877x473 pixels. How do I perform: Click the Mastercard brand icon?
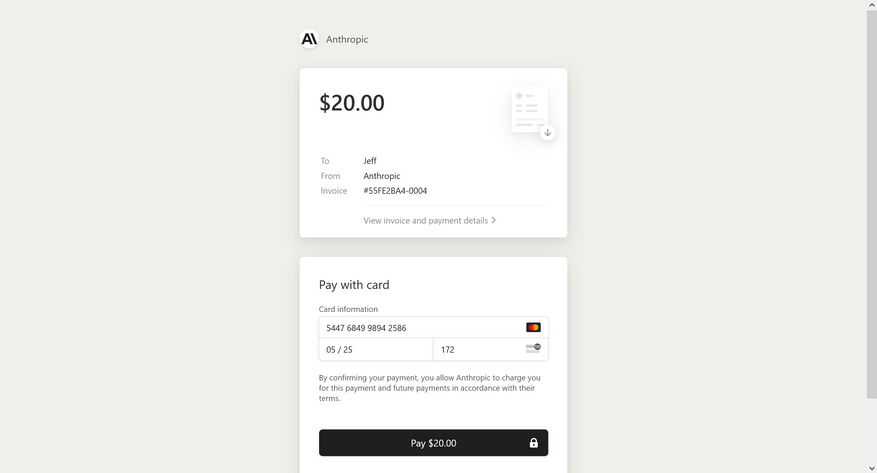pos(533,327)
